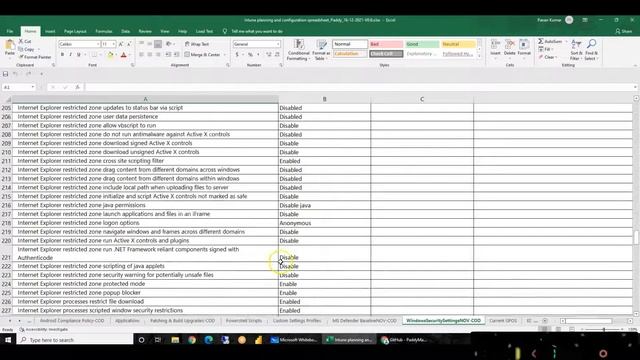Open Sort & Filter menu
Viewport: 640px width, 360px height.
(x=576, y=49)
